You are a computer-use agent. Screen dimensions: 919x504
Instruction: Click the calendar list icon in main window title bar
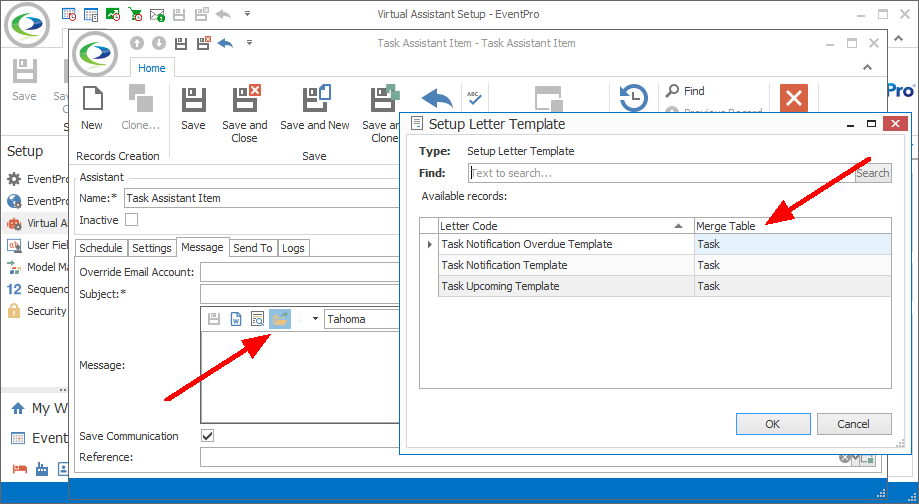click(x=91, y=14)
